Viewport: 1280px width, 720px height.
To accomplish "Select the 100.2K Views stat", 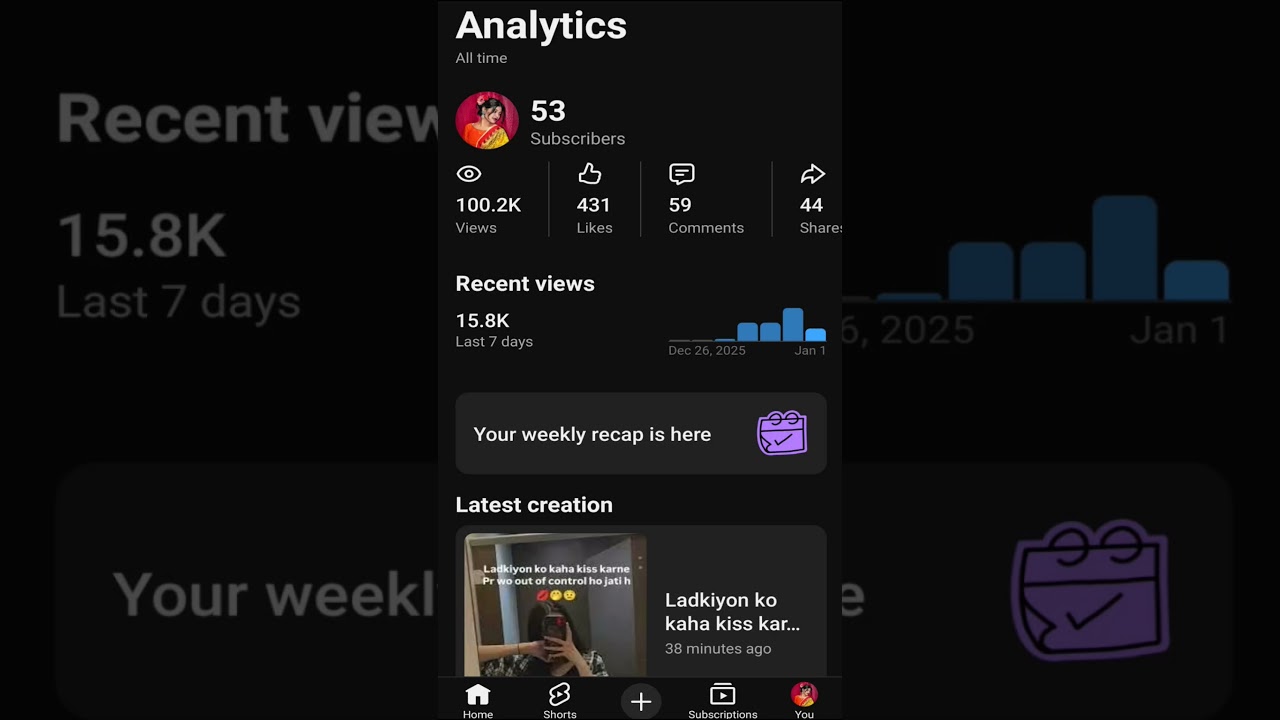I will click(x=488, y=215).
